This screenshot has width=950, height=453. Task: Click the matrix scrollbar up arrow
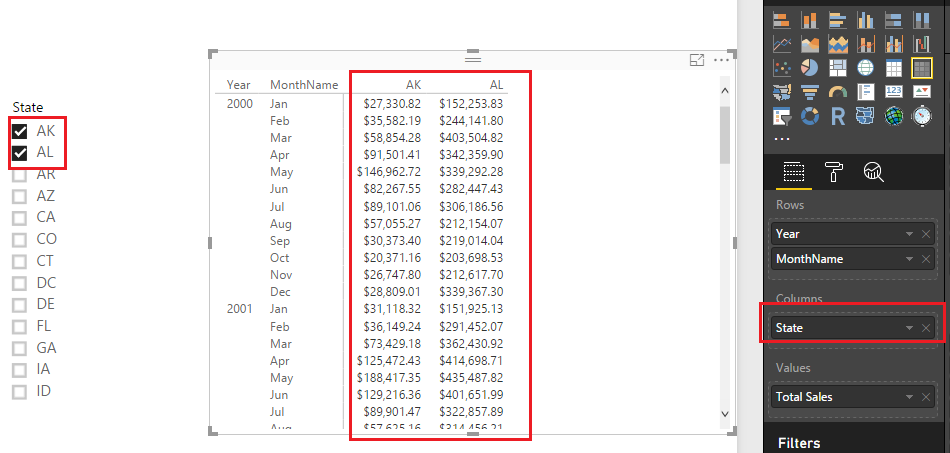tap(725, 91)
